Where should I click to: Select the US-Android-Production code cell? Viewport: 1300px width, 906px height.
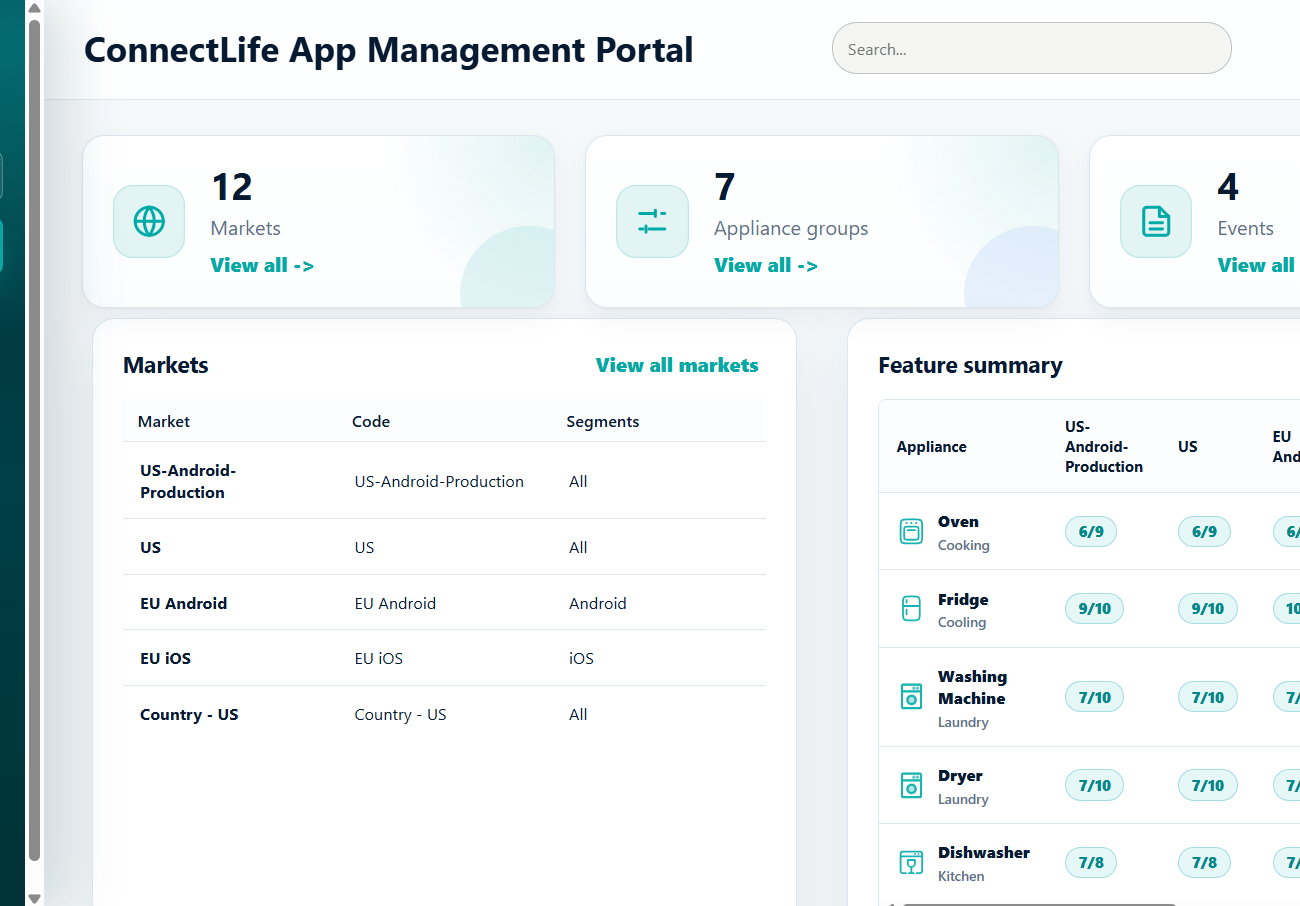(x=439, y=481)
